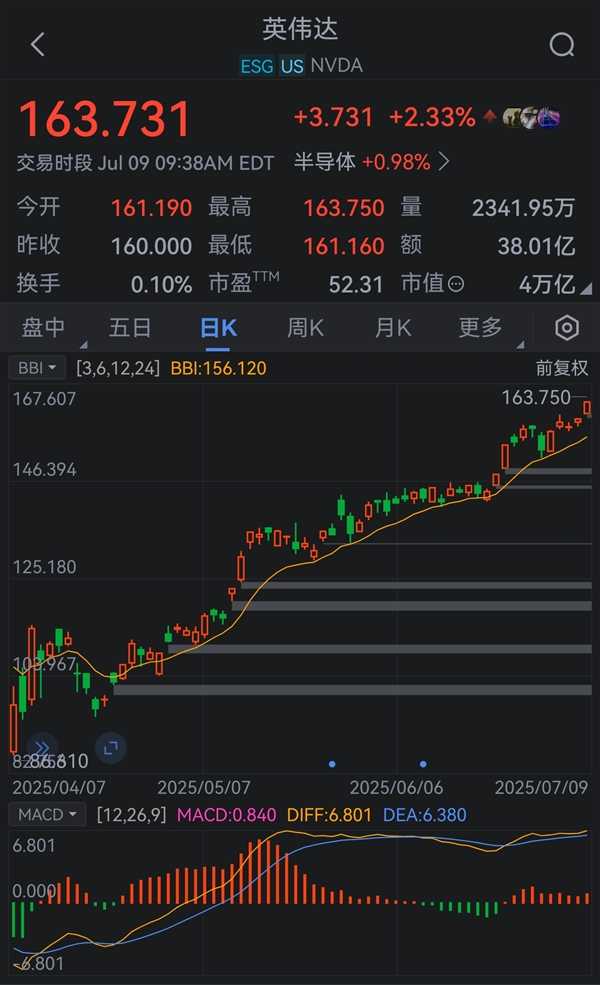Click the ESG tag badge
This screenshot has height=985, width=600.
pos(257,66)
